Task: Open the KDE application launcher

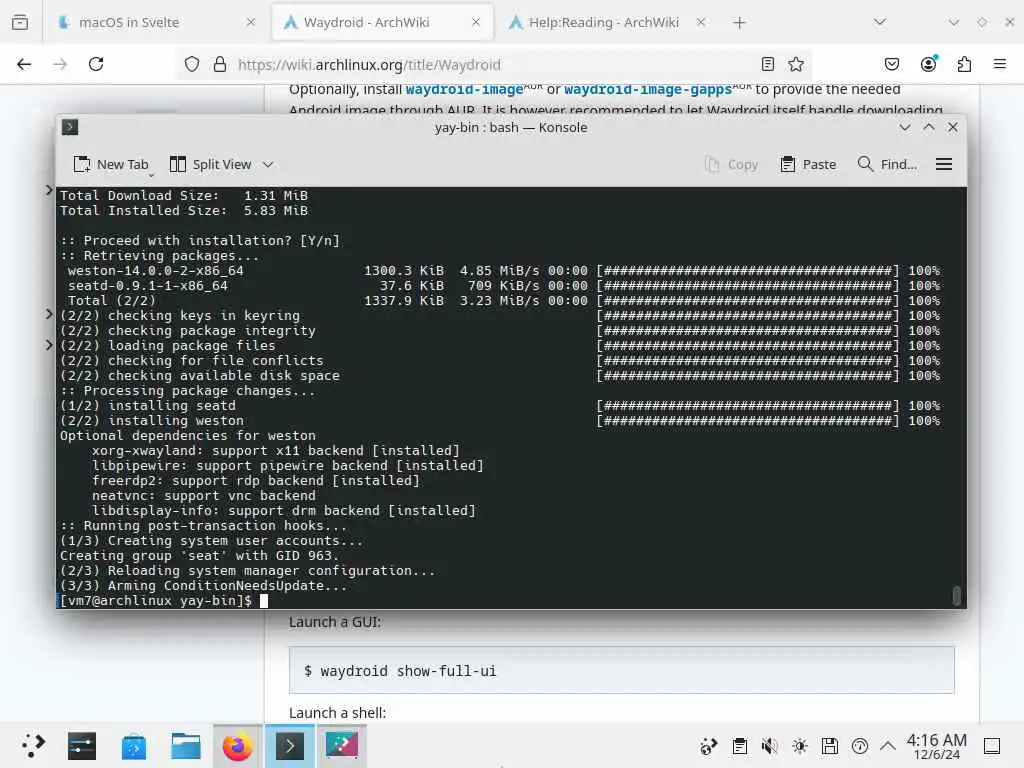Action: tap(32, 746)
